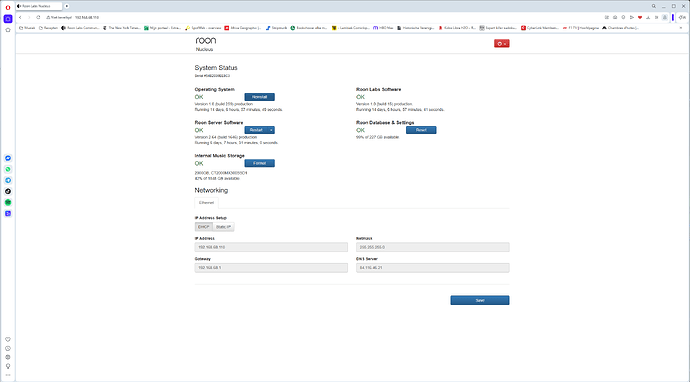Screen dimensions: 690x382
Task: Click the Reinstall operating system button
Action: pyautogui.click(x=260, y=97)
